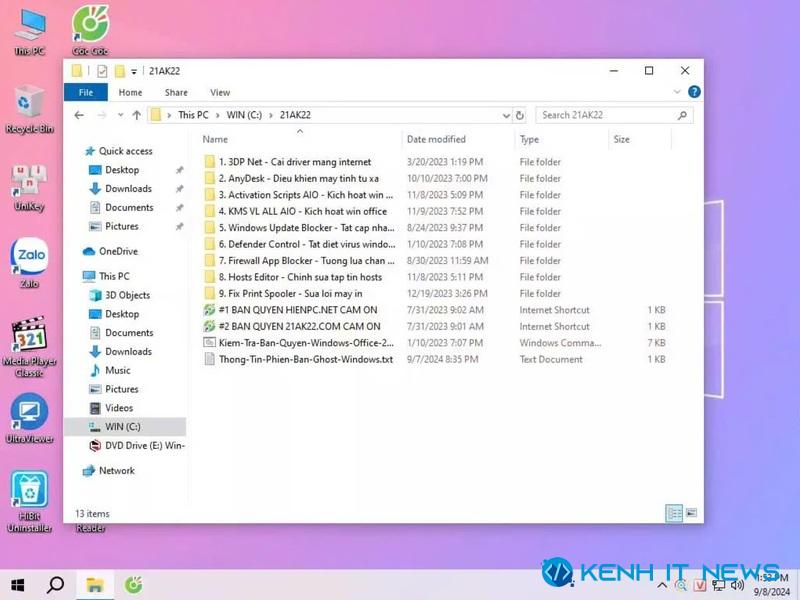The width and height of the screenshot is (800, 600).
Task: Click File Explorer on the taskbar
Action: 95,585
